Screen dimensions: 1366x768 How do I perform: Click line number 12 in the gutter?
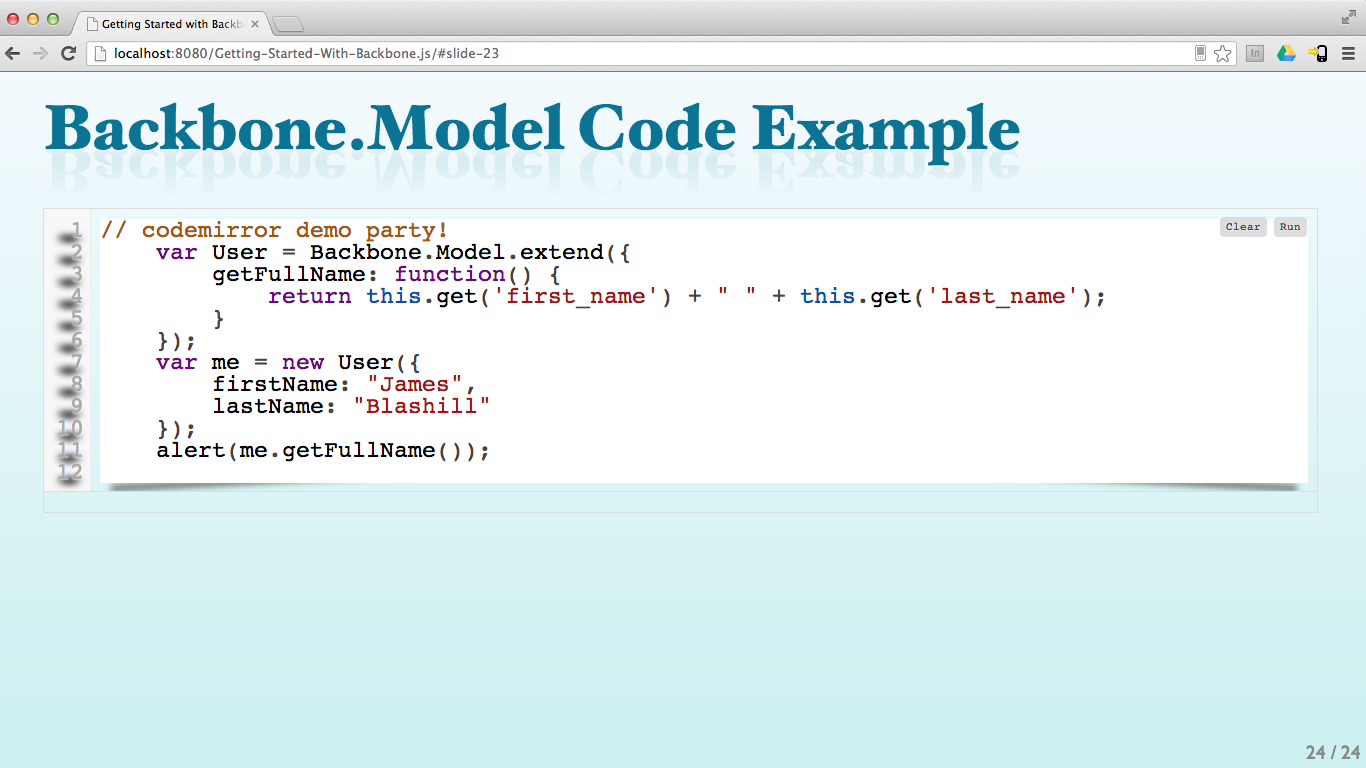pyautogui.click(x=69, y=473)
